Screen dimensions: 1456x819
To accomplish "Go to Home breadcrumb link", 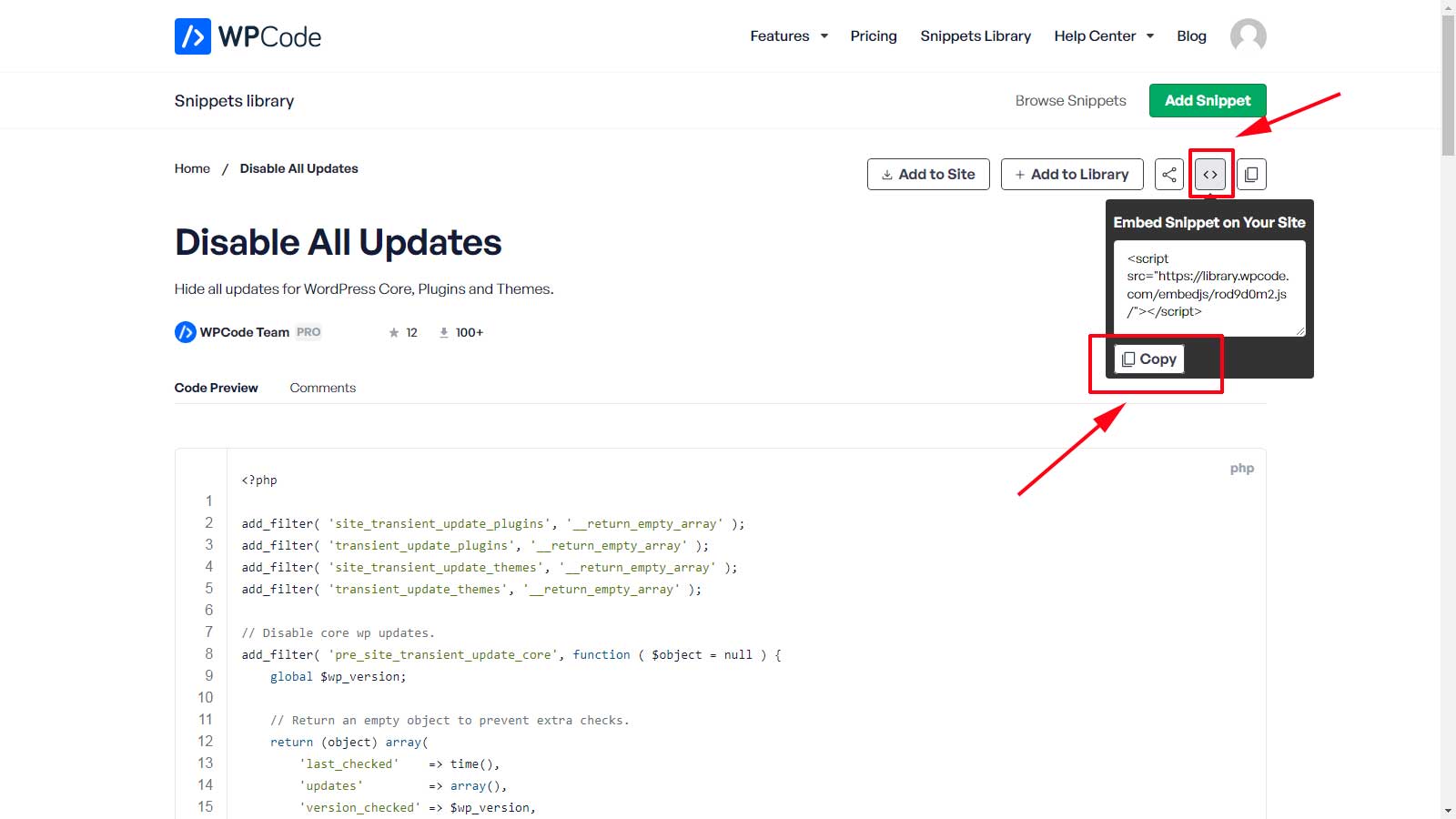I will 192,168.
